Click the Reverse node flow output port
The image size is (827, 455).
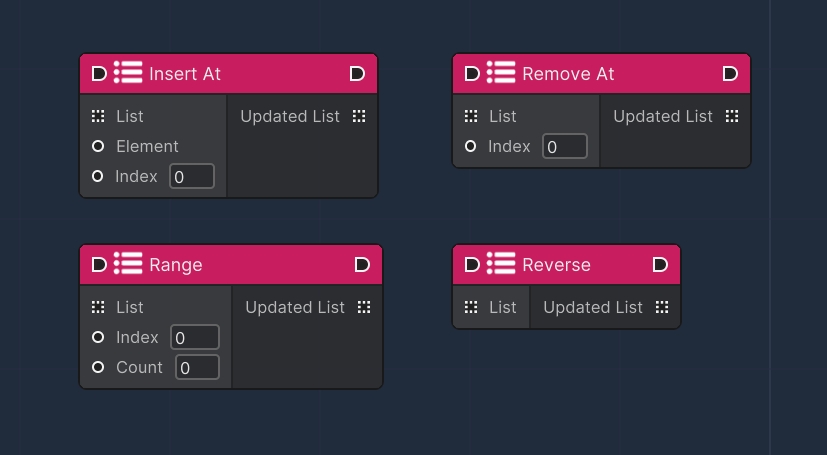coord(660,265)
